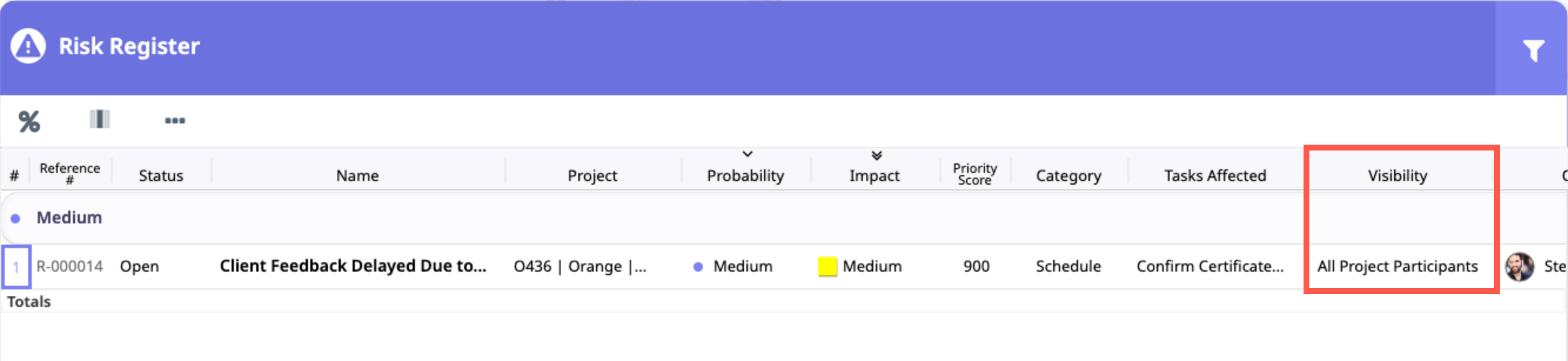The width and height of the screenshot is (1568, 361).
Task: Click the 'Open' status cell
Action: 139,267
